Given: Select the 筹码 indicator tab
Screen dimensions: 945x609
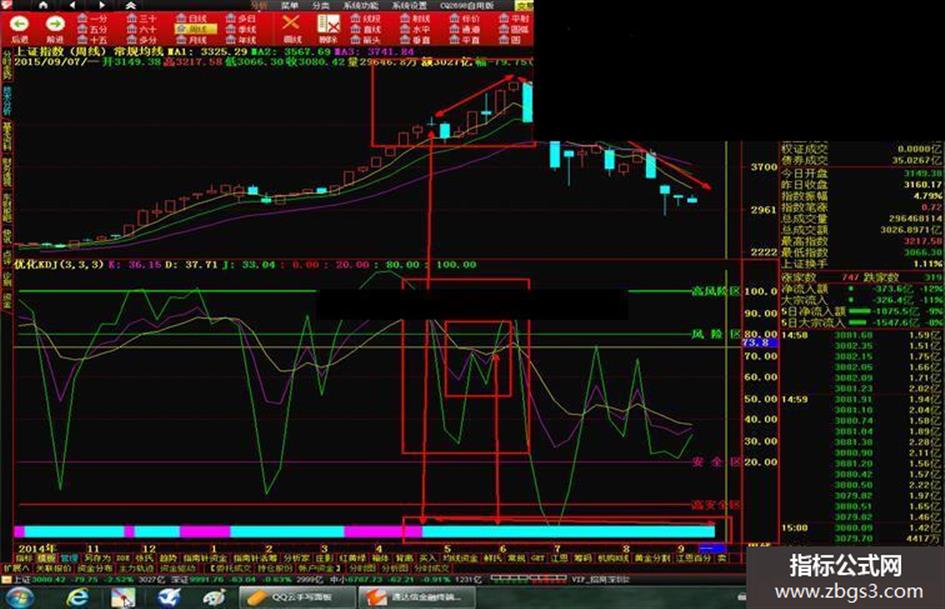Looking at the screenshot, I should 582,558.
